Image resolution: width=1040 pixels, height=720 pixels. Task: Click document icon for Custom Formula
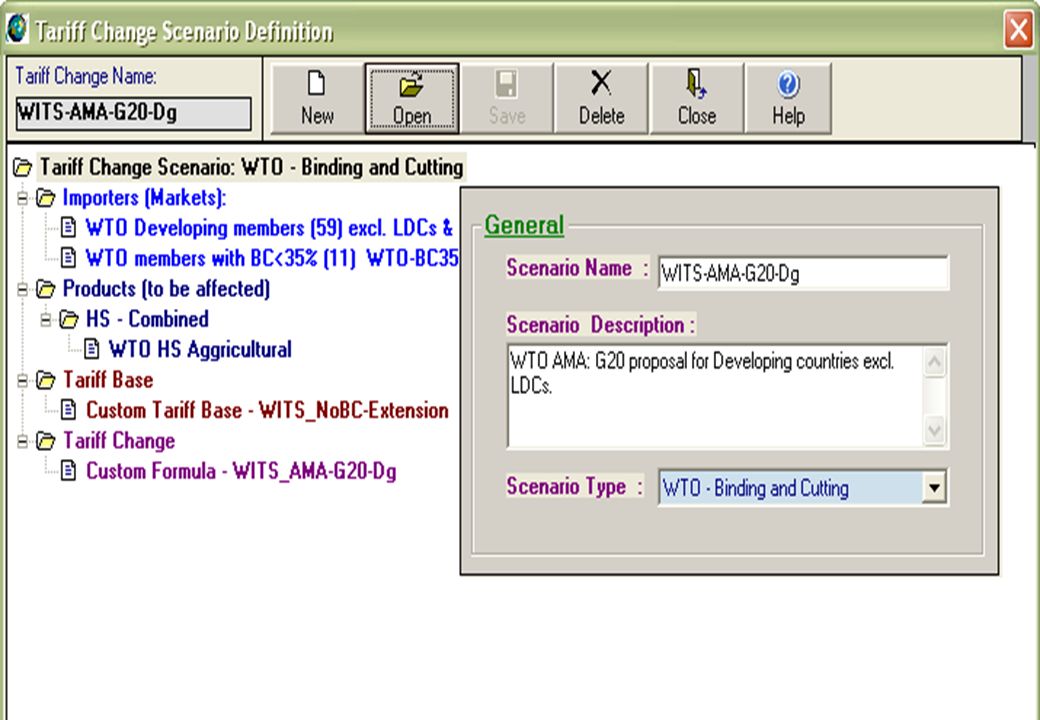68,471
